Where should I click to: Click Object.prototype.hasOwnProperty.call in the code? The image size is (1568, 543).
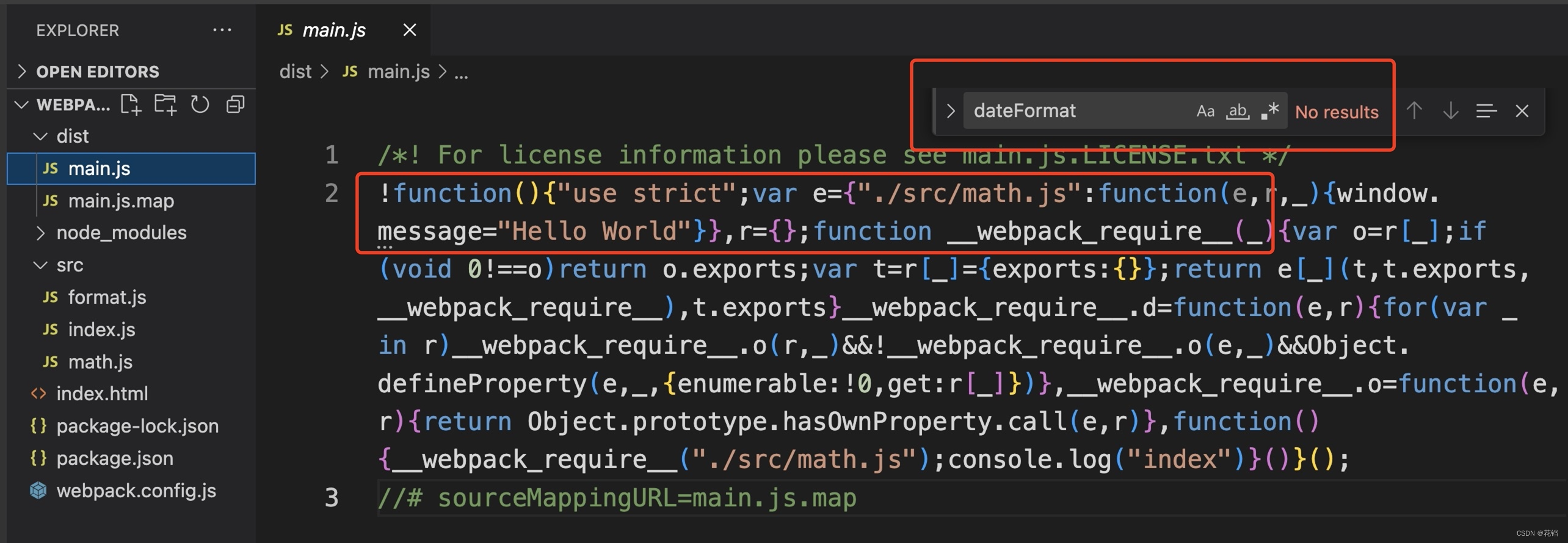(x=798, y=422)
